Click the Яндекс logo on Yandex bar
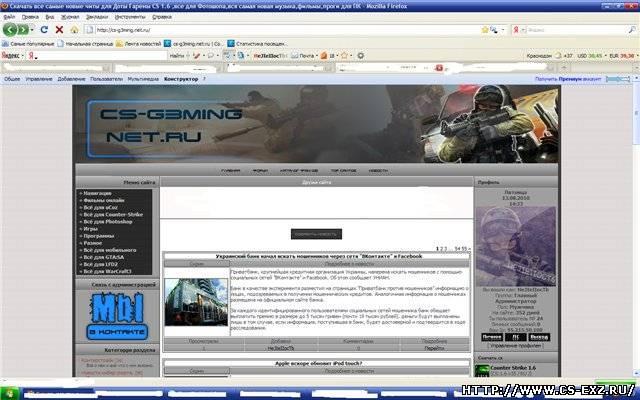Screen dimensions: 640x400 (11, 56)
